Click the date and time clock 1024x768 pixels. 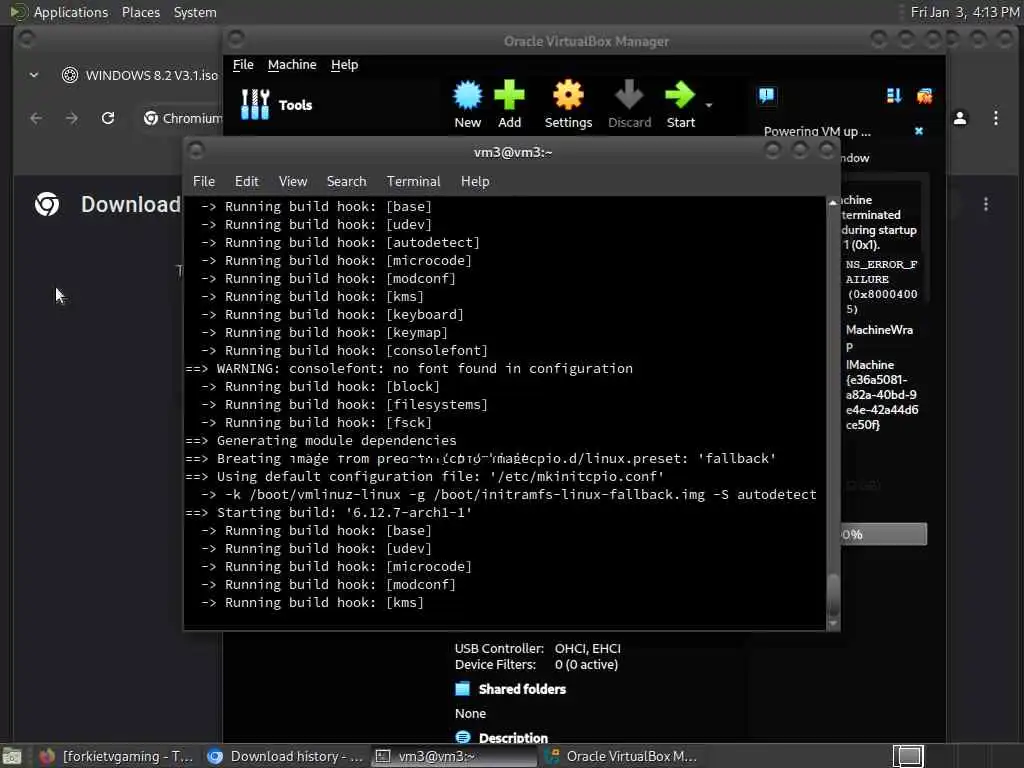965,12
